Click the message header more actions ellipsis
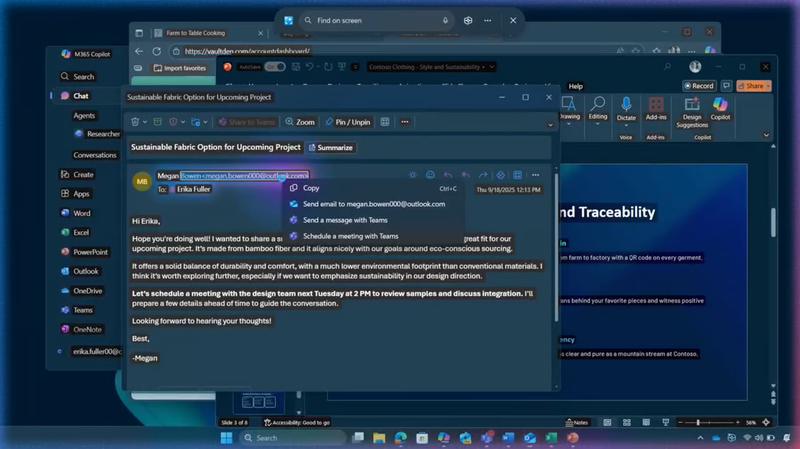This screenshot has height=449, width=800. click(x=535, y=175)
